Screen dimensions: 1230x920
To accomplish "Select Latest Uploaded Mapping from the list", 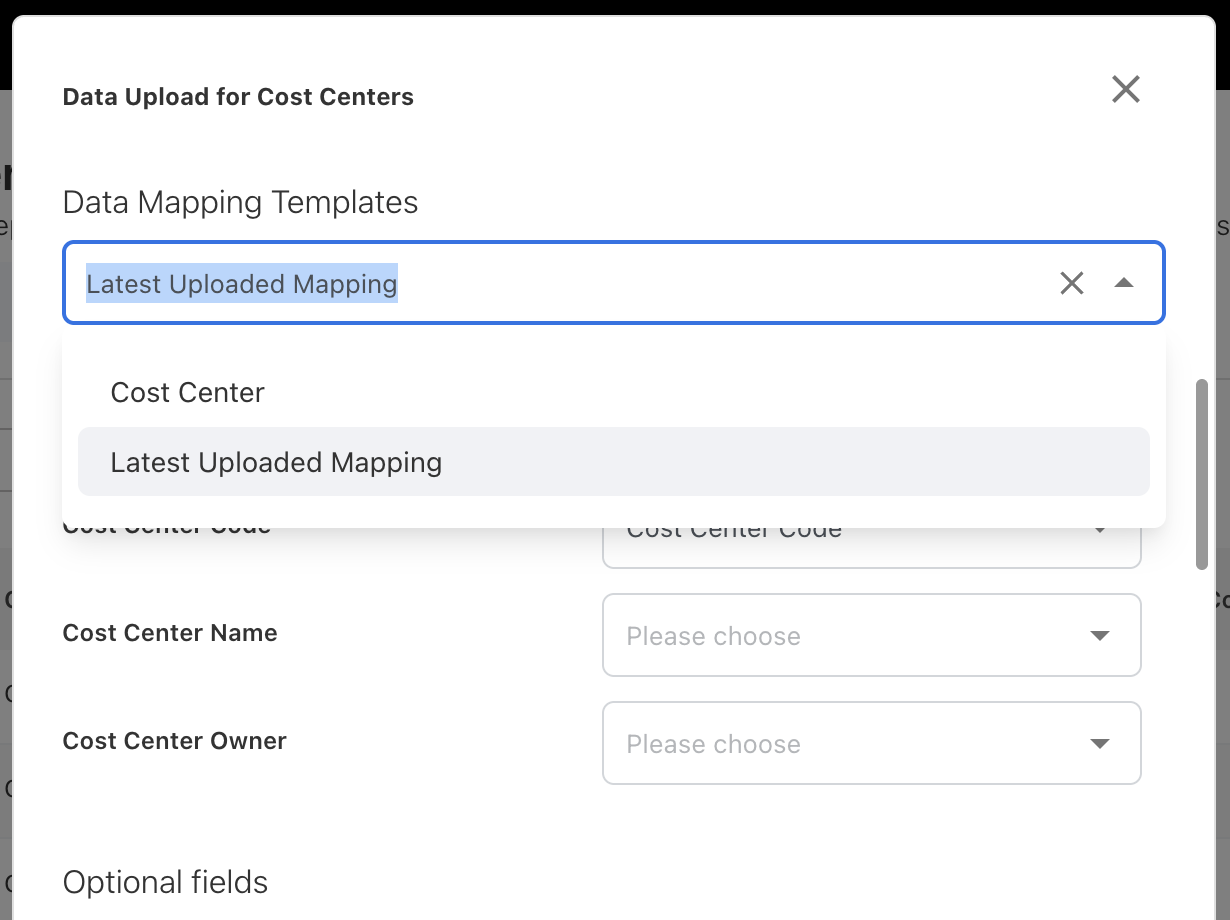I will (x=276, y=462).
